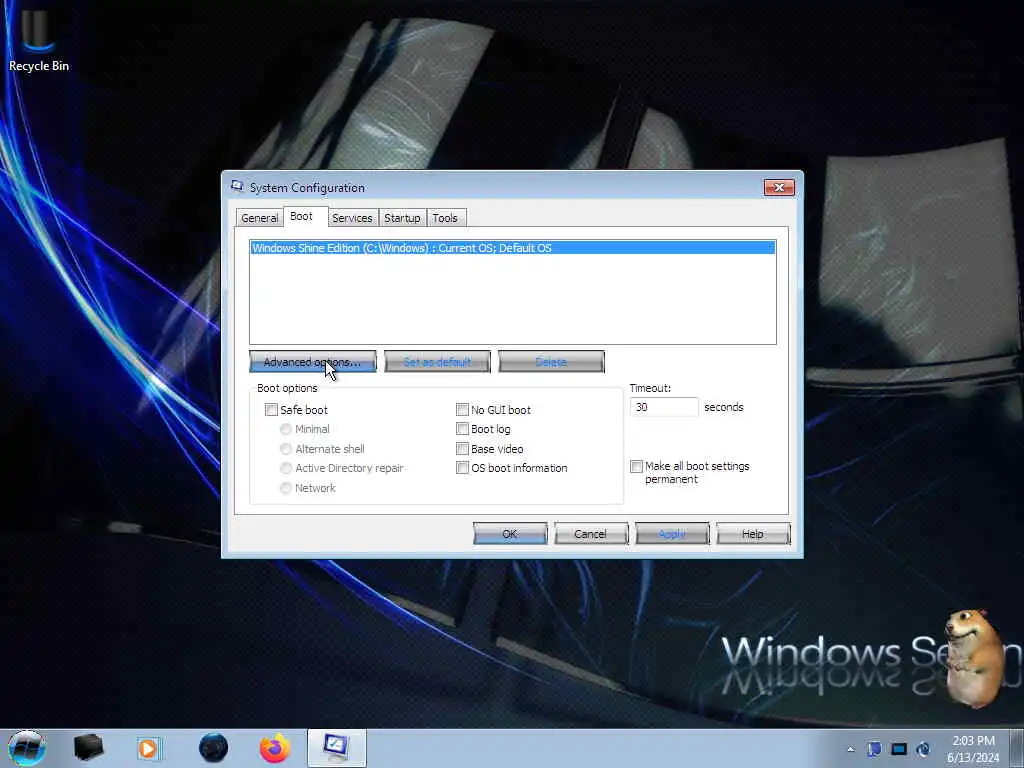
Task: Click the Set as default button
Action: click(x=437, y=362)
